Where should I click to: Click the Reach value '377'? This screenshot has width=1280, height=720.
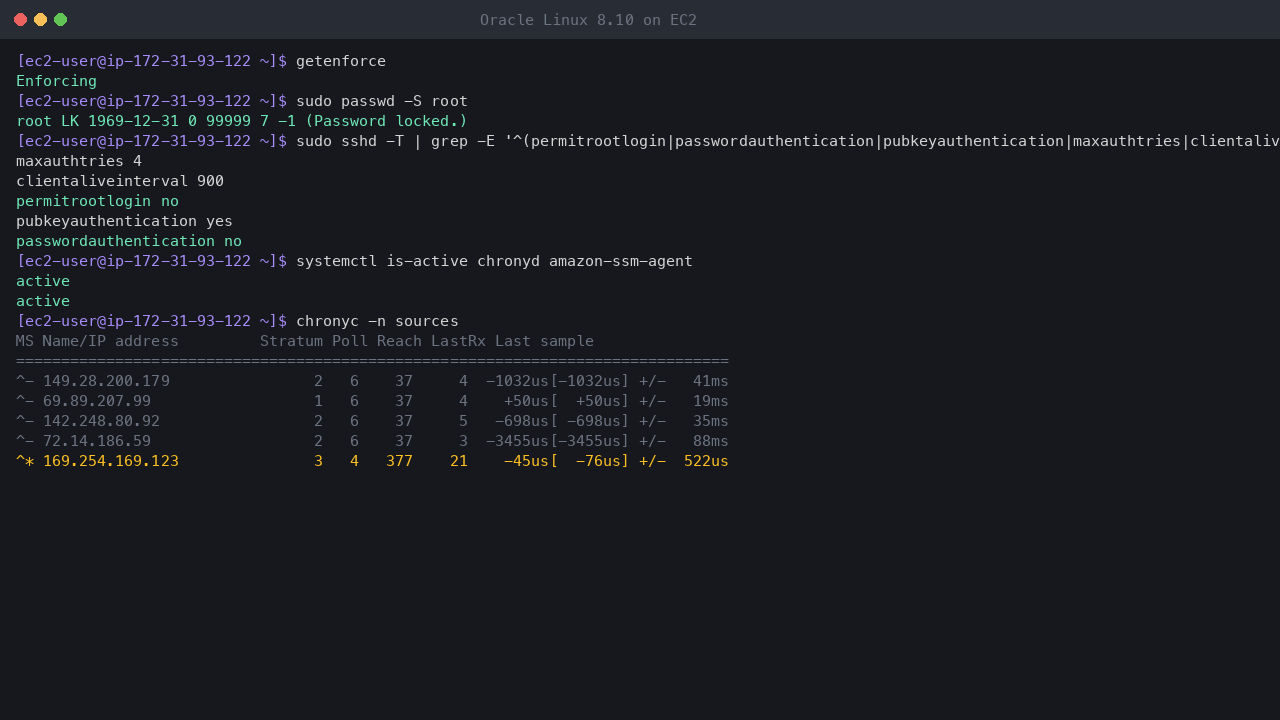click(399, 461)
